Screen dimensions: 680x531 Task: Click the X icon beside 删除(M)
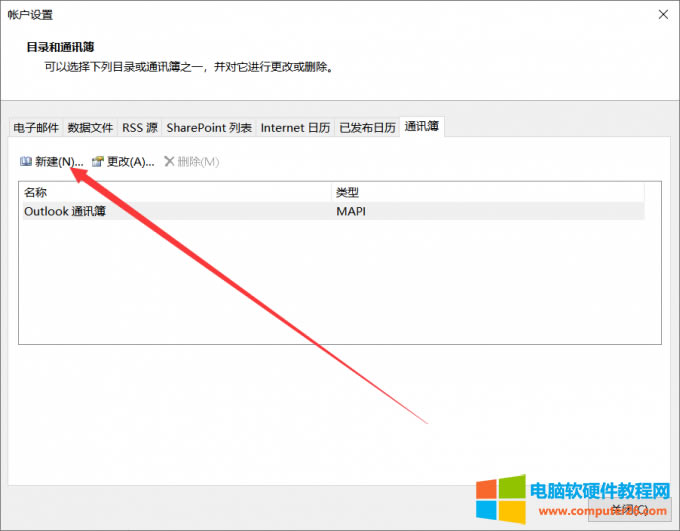click(x=169, y=162)
